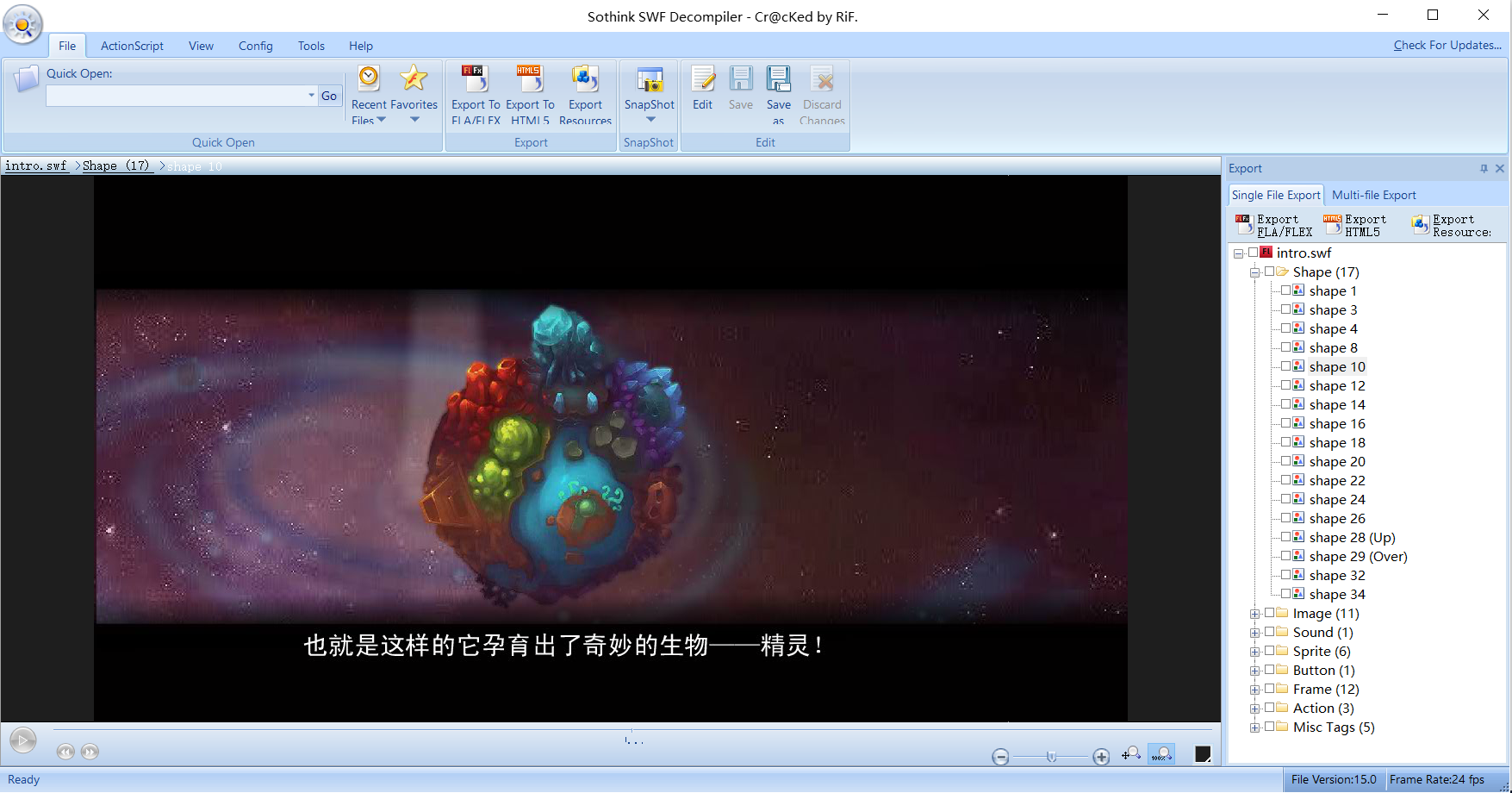Click Export To FLA/FLEX ribbon icon
Image resolution: width=1512 pixels, height=793 pixels.
point(476,94)
